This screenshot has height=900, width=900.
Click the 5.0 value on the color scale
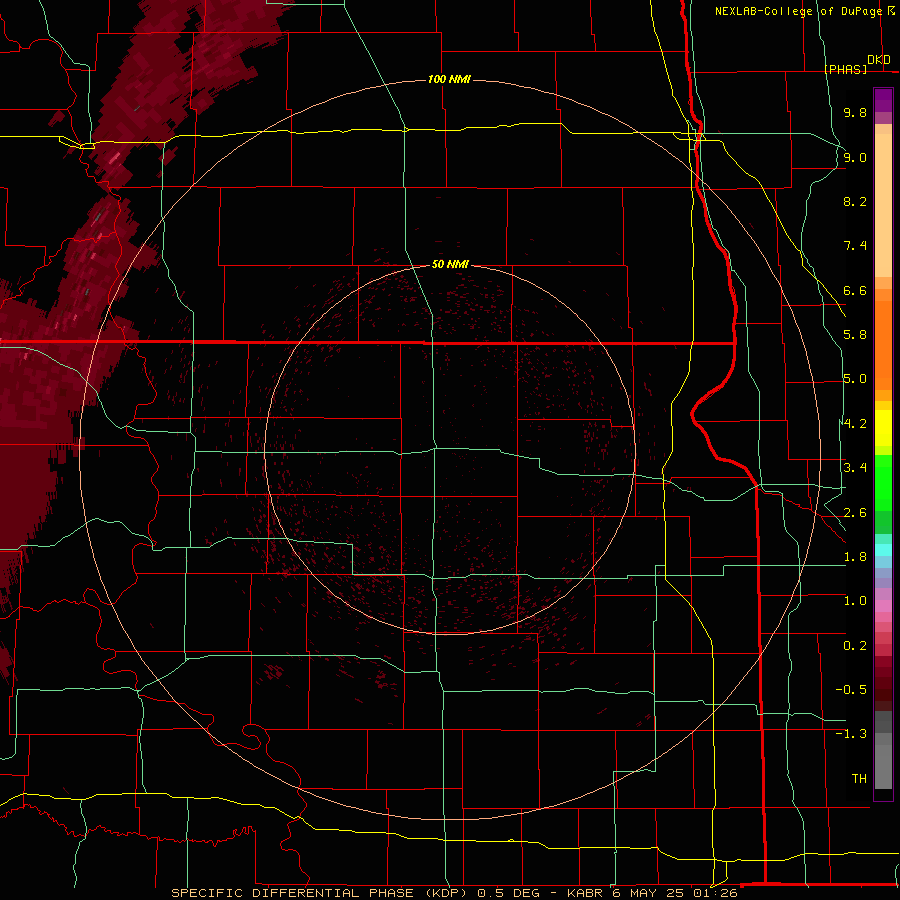click(x=855, y=379)
